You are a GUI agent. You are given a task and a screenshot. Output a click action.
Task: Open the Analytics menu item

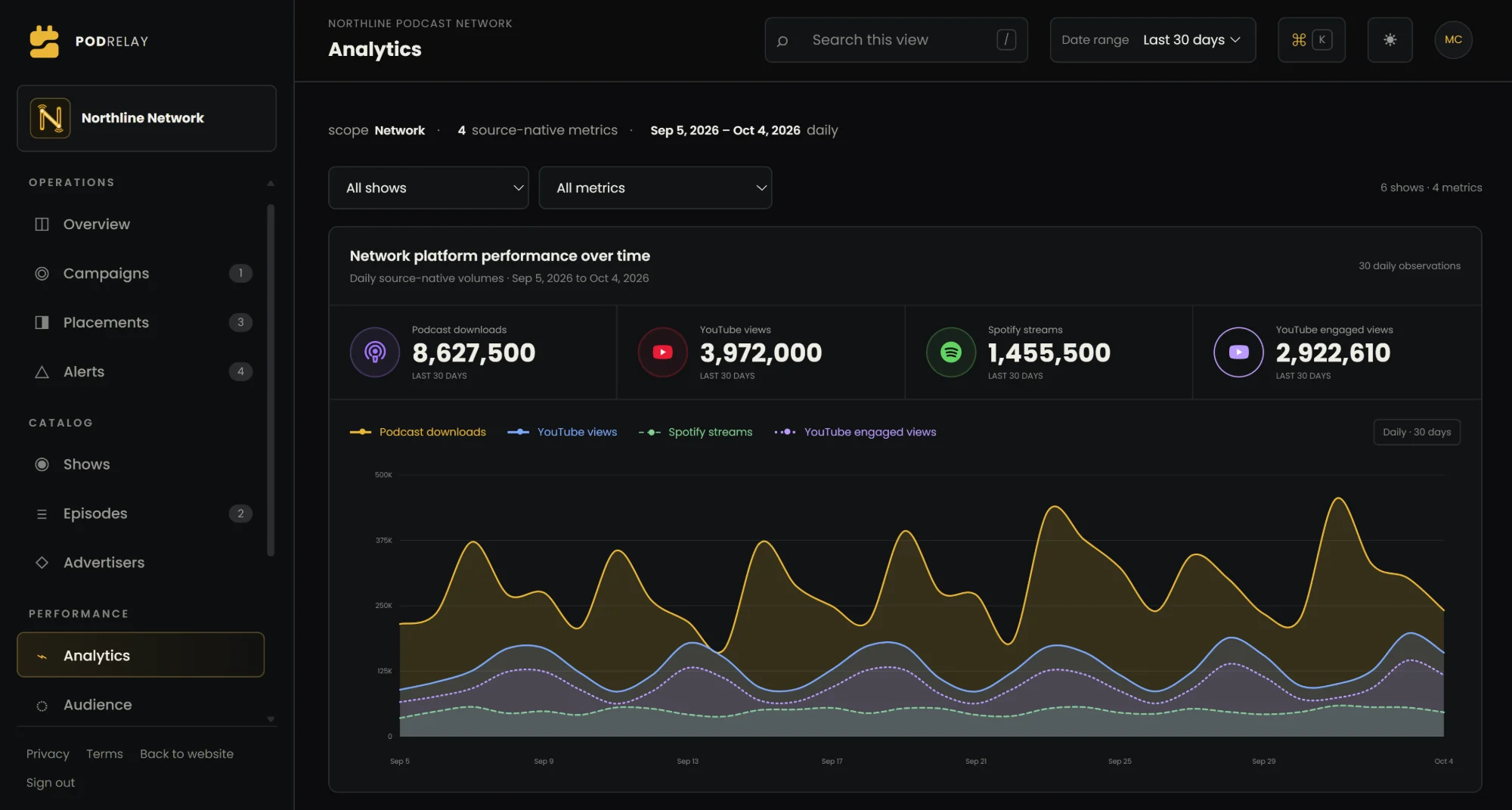(x=141, y=655)
